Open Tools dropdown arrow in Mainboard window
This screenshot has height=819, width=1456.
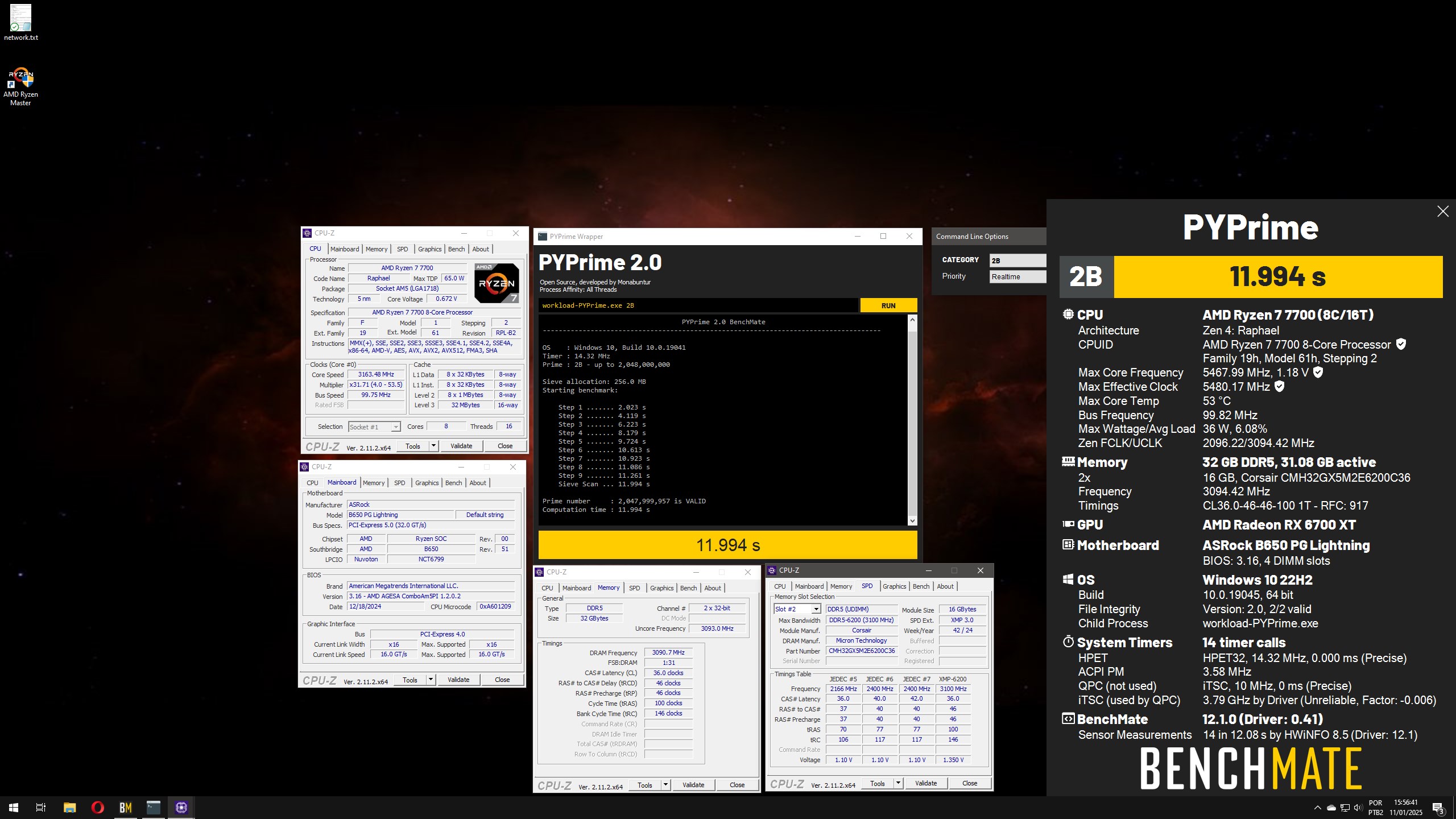coord(431,680)
